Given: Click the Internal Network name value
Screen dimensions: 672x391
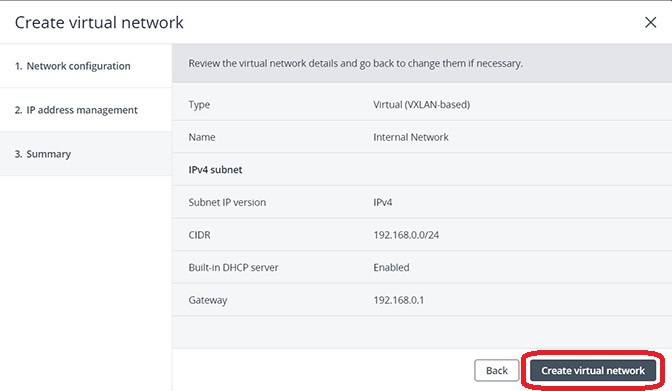Looking at the screenshot, I should click(x=411, y=137).
